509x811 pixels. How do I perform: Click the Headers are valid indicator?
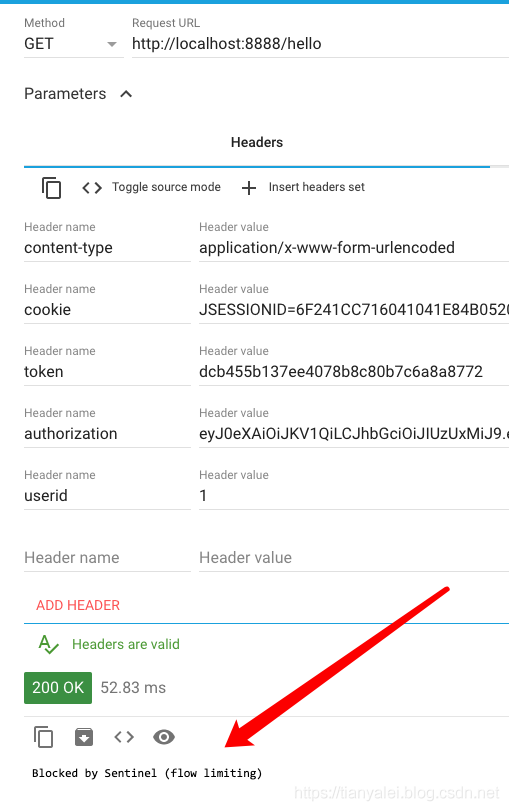(x=109, y=644)
